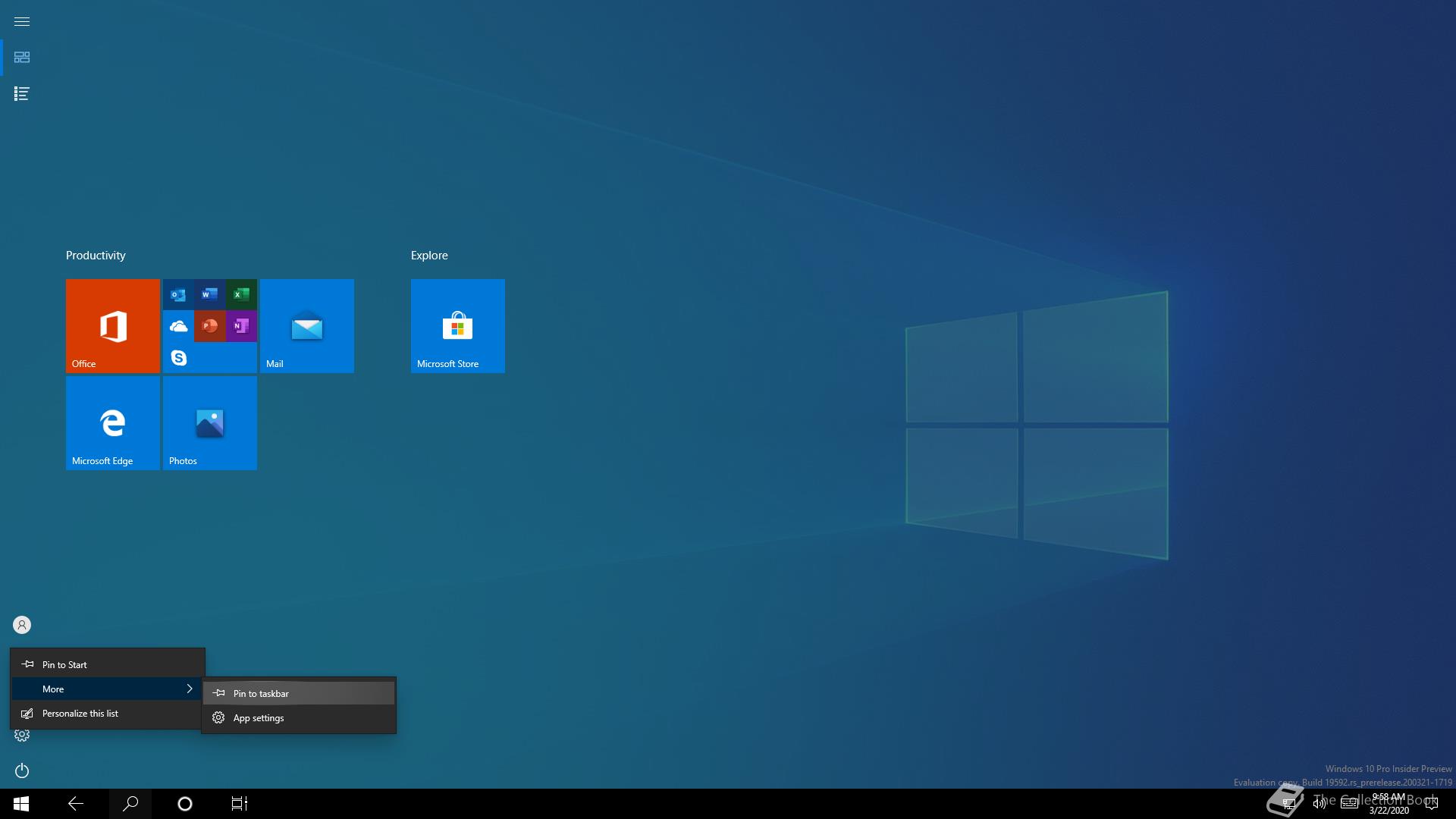This screenshot has height=819, width=1456.
Task: Launch Excel from the Office folder tile
Action: point(241,294)
